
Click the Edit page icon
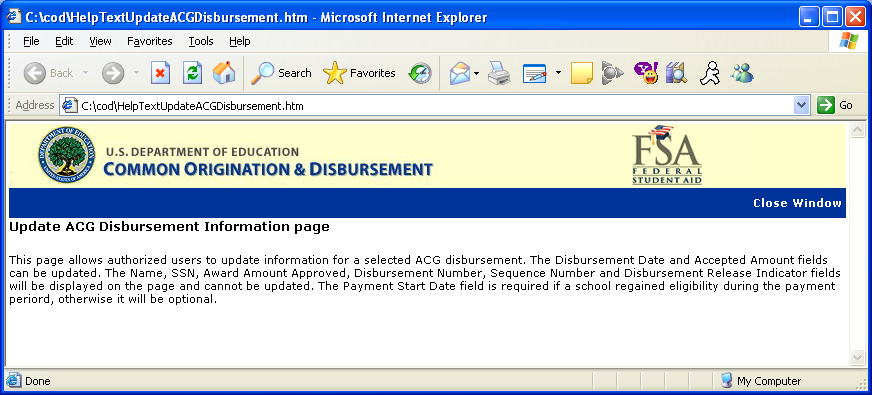(535, 73)
